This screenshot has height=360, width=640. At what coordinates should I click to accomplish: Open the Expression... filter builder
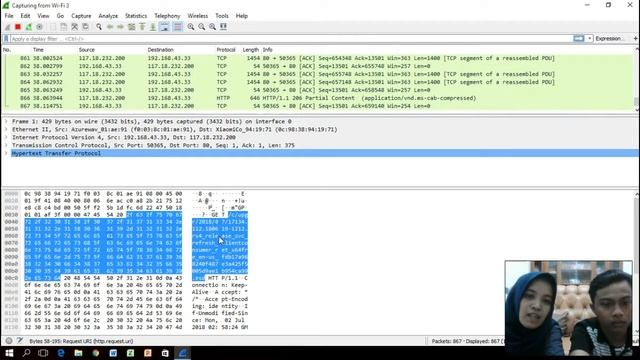[x=609, y=38]
